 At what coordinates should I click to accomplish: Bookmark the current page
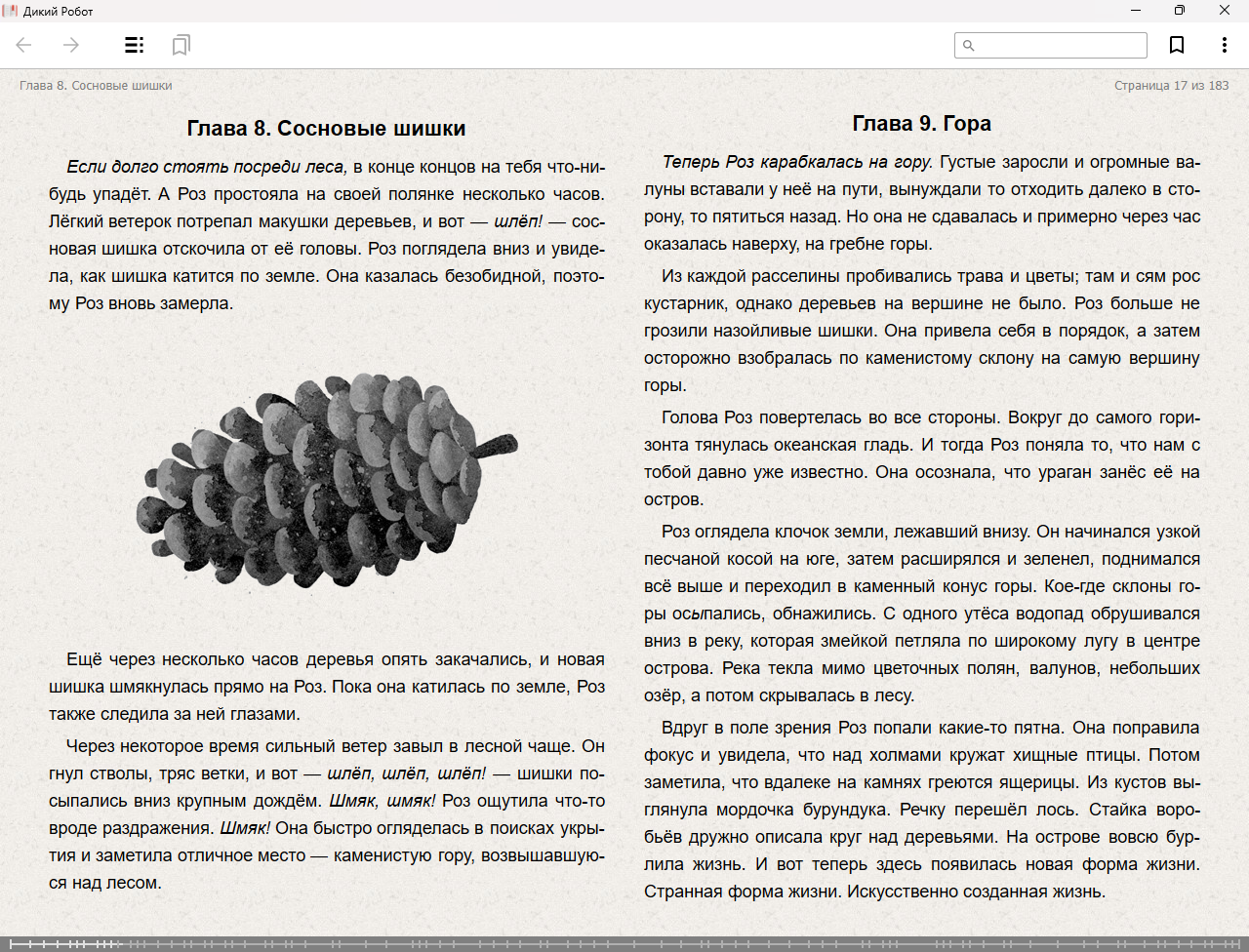[x=1177, y=45]
